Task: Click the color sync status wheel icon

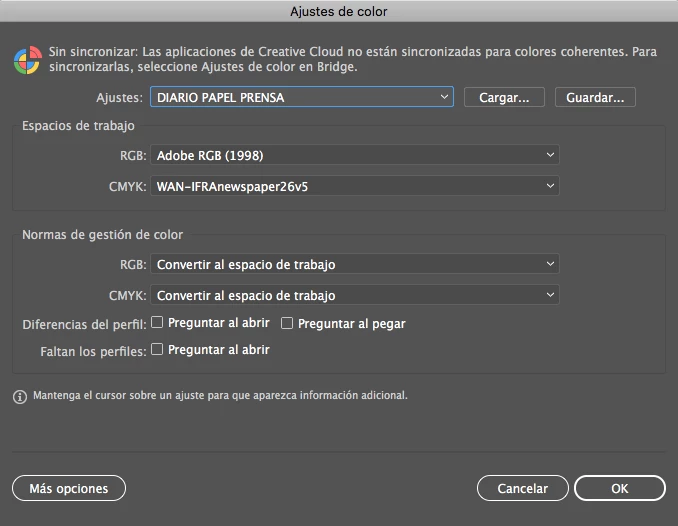Action: coord(28,60)
